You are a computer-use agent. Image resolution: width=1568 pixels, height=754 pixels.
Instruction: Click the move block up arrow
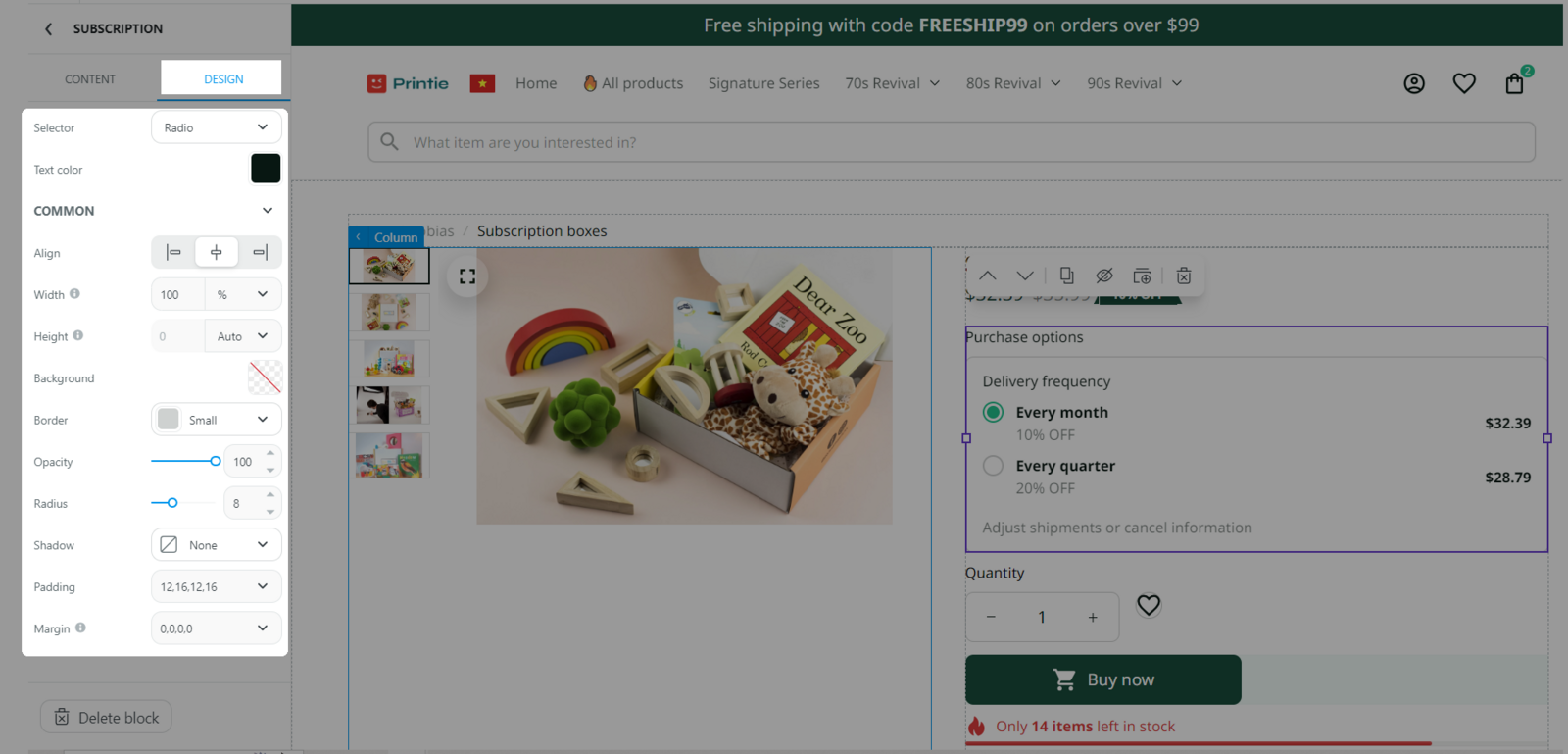tap(987, 276)
